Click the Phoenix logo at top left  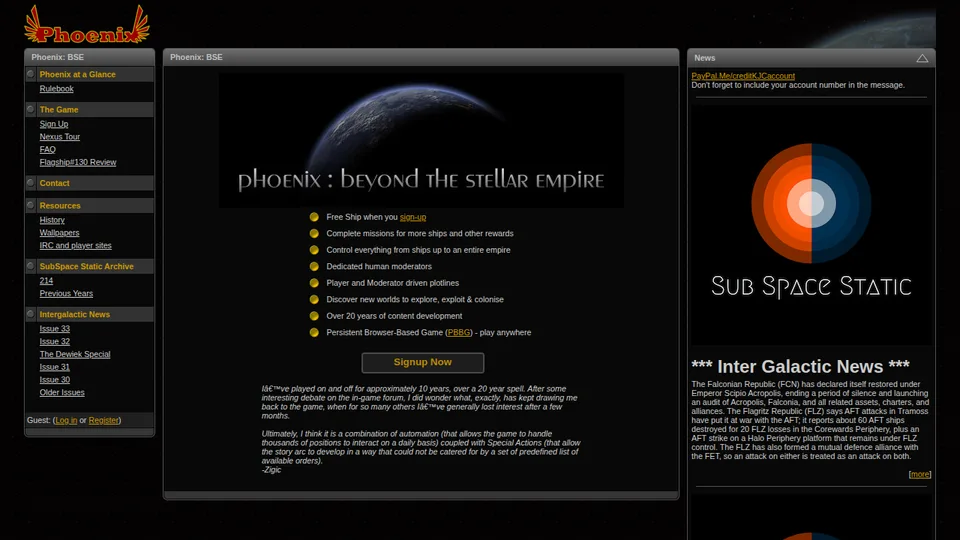[86, 25]
